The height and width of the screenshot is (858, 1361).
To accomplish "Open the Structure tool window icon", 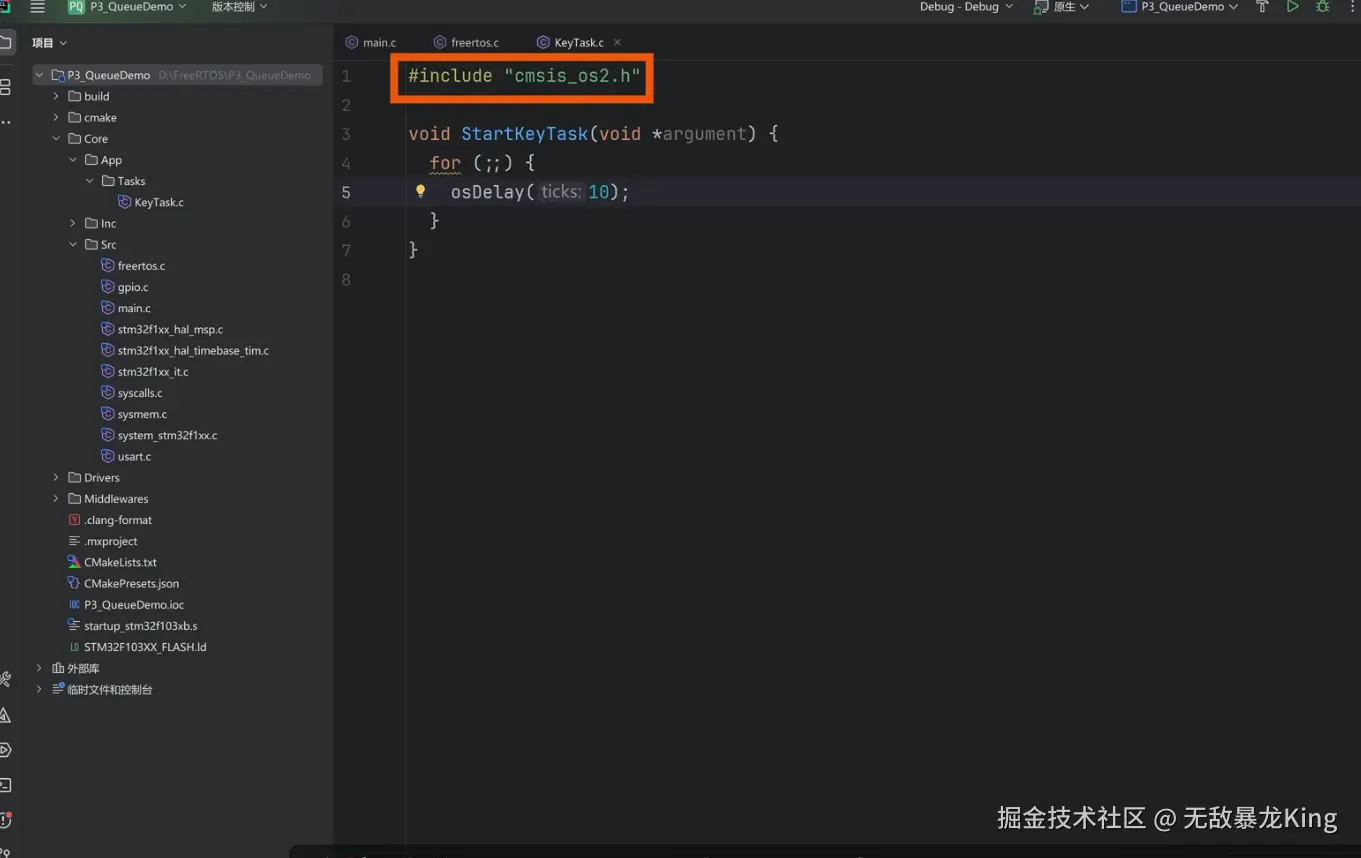I will 5,87.
